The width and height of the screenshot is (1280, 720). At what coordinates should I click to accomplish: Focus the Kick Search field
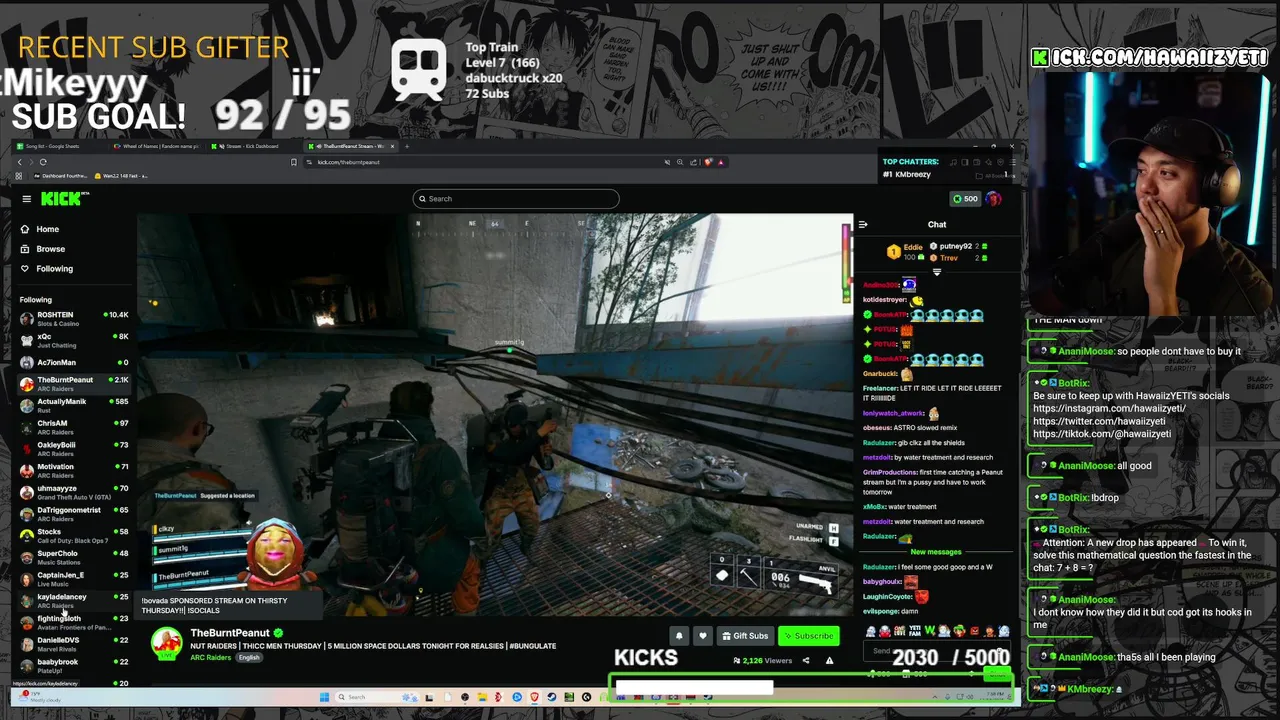(516, 199)
